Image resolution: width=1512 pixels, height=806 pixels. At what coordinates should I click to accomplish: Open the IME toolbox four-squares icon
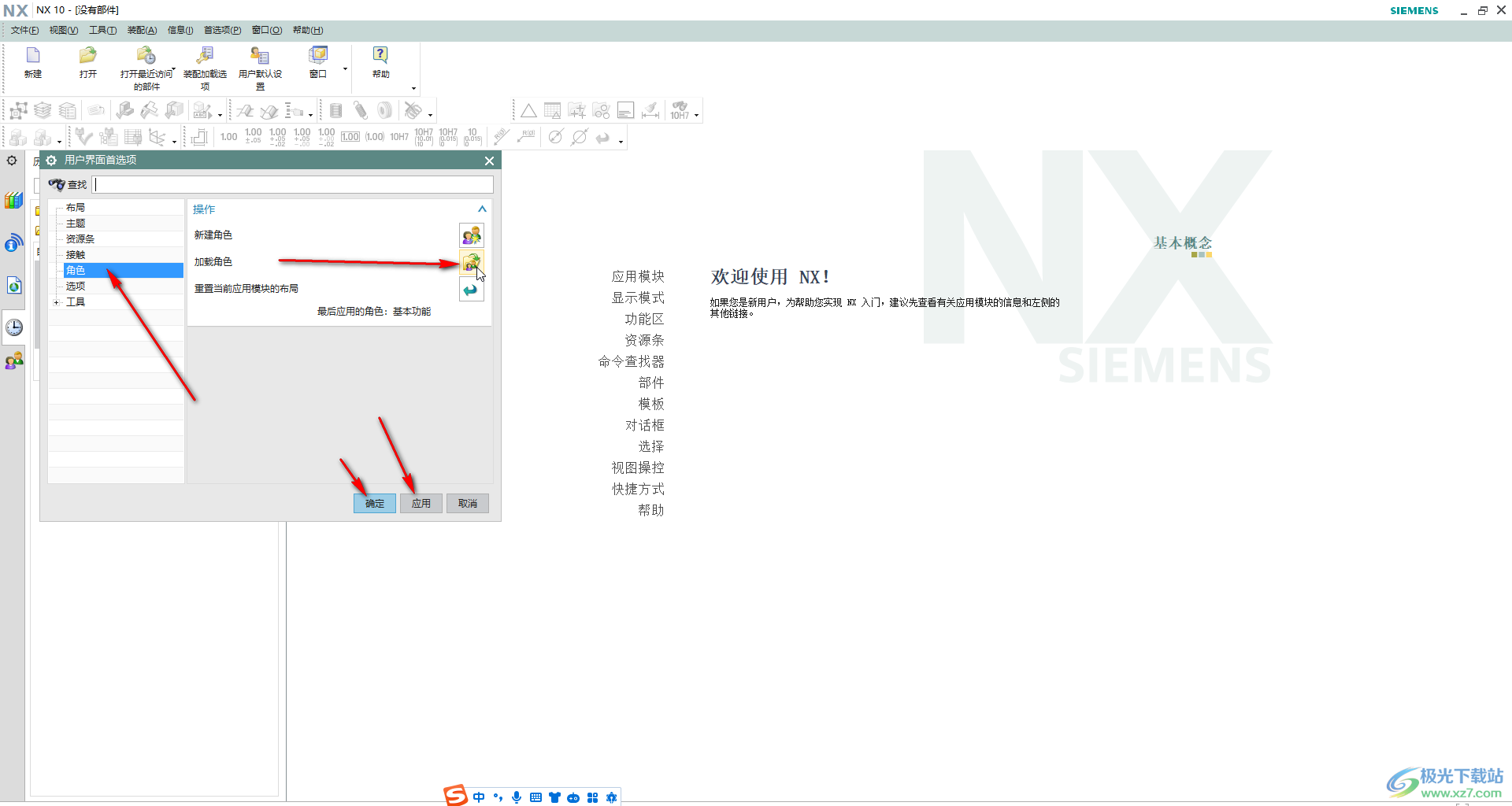pyautogui.click(x=592, y=797)
